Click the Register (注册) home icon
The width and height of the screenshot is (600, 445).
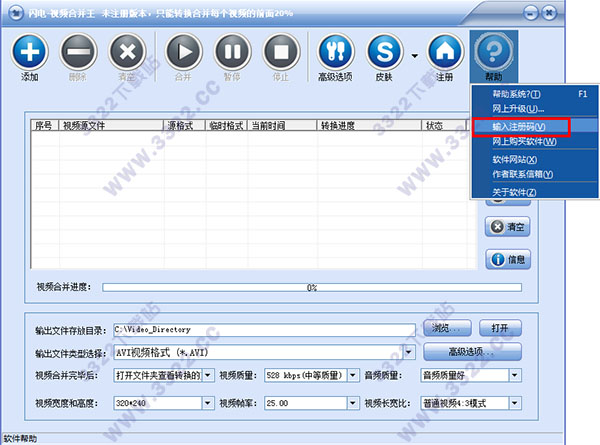(446, 50)
